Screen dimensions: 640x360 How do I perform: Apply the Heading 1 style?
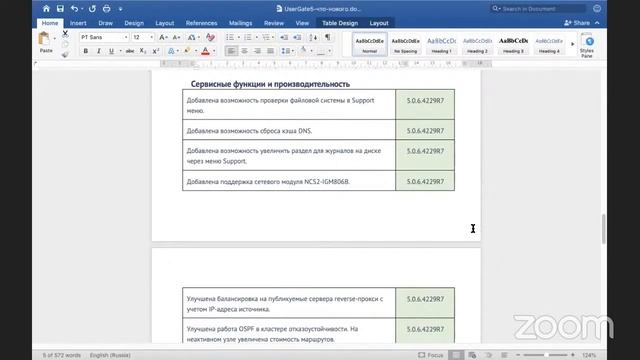pyautogui.click(x=441, y=44)
